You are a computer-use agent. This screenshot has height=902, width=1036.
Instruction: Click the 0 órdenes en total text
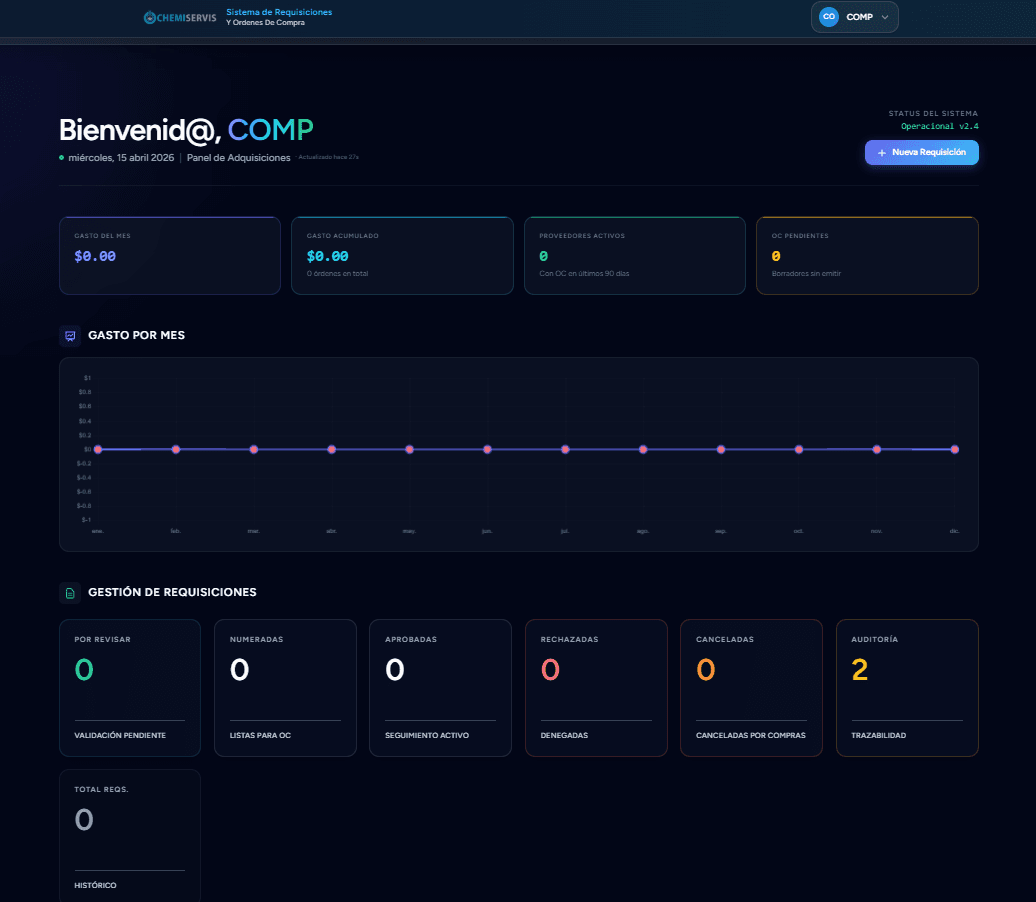tap(337, 274)
